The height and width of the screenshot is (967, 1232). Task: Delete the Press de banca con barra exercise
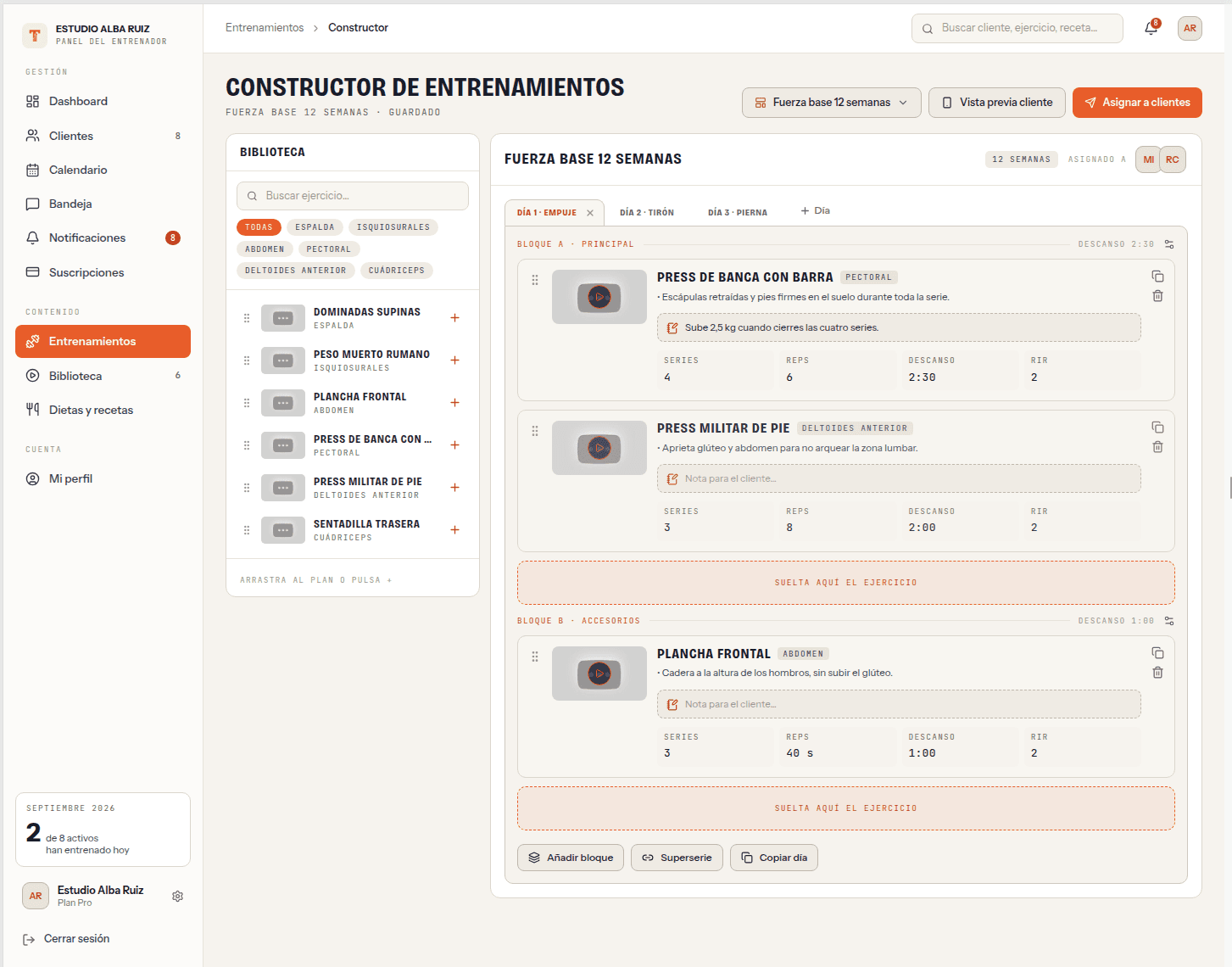pos(1157,296)
